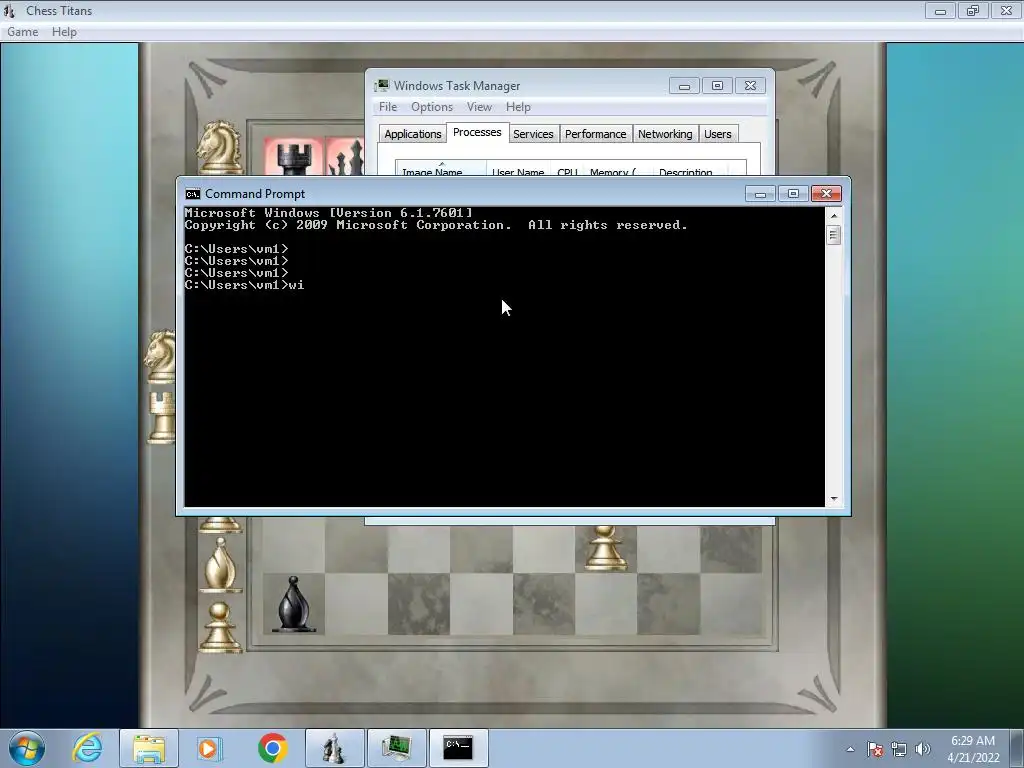Close the Command Prompt window
This screenshot has height=768, width=1024.
[x=826, y=193]
